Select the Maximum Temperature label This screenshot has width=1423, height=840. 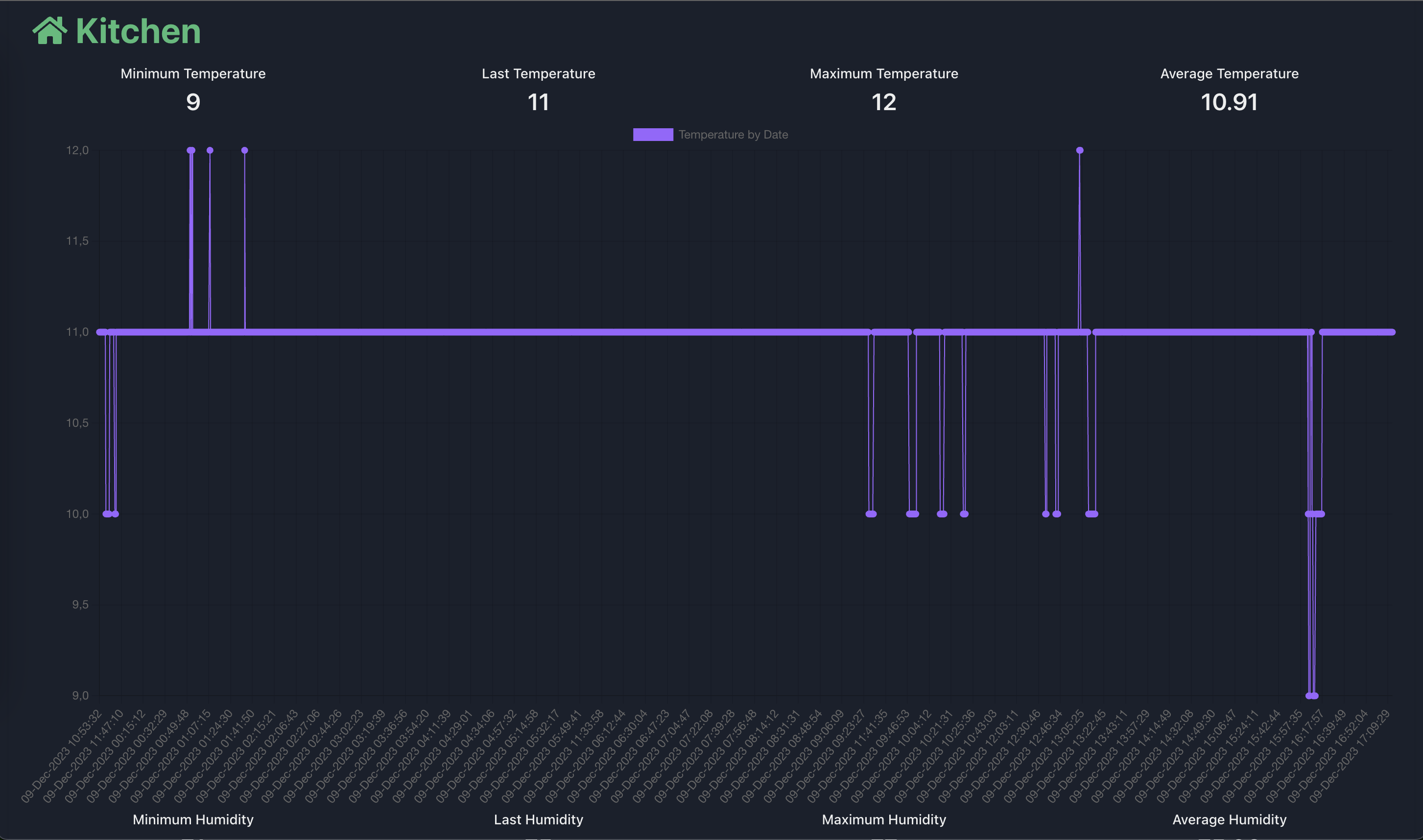883,73
